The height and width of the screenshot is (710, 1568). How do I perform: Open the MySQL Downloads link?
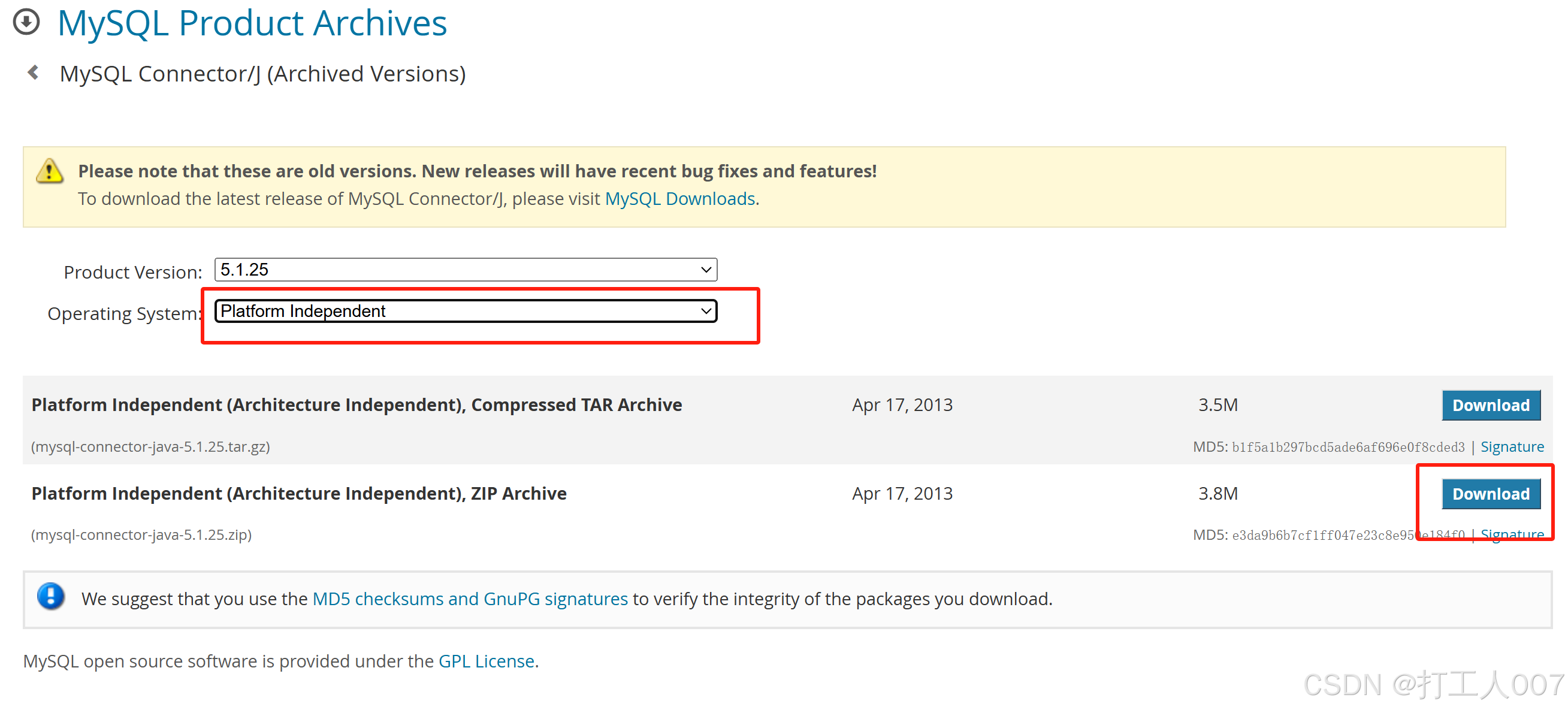(x=679, y=199)
